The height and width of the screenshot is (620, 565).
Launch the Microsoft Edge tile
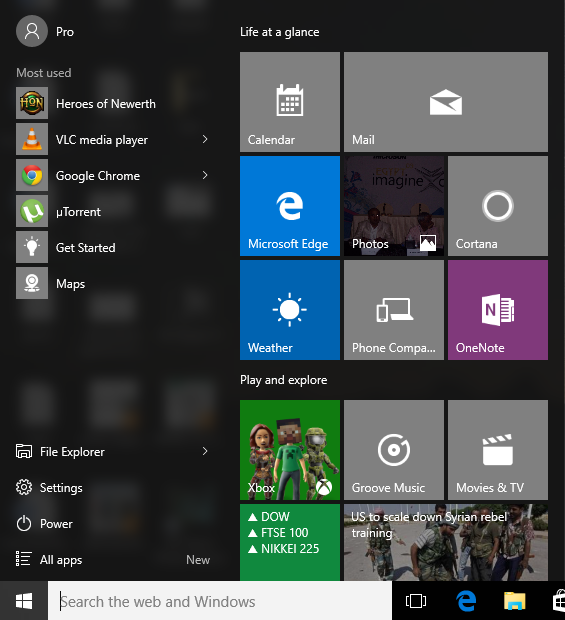pos(290,206)
